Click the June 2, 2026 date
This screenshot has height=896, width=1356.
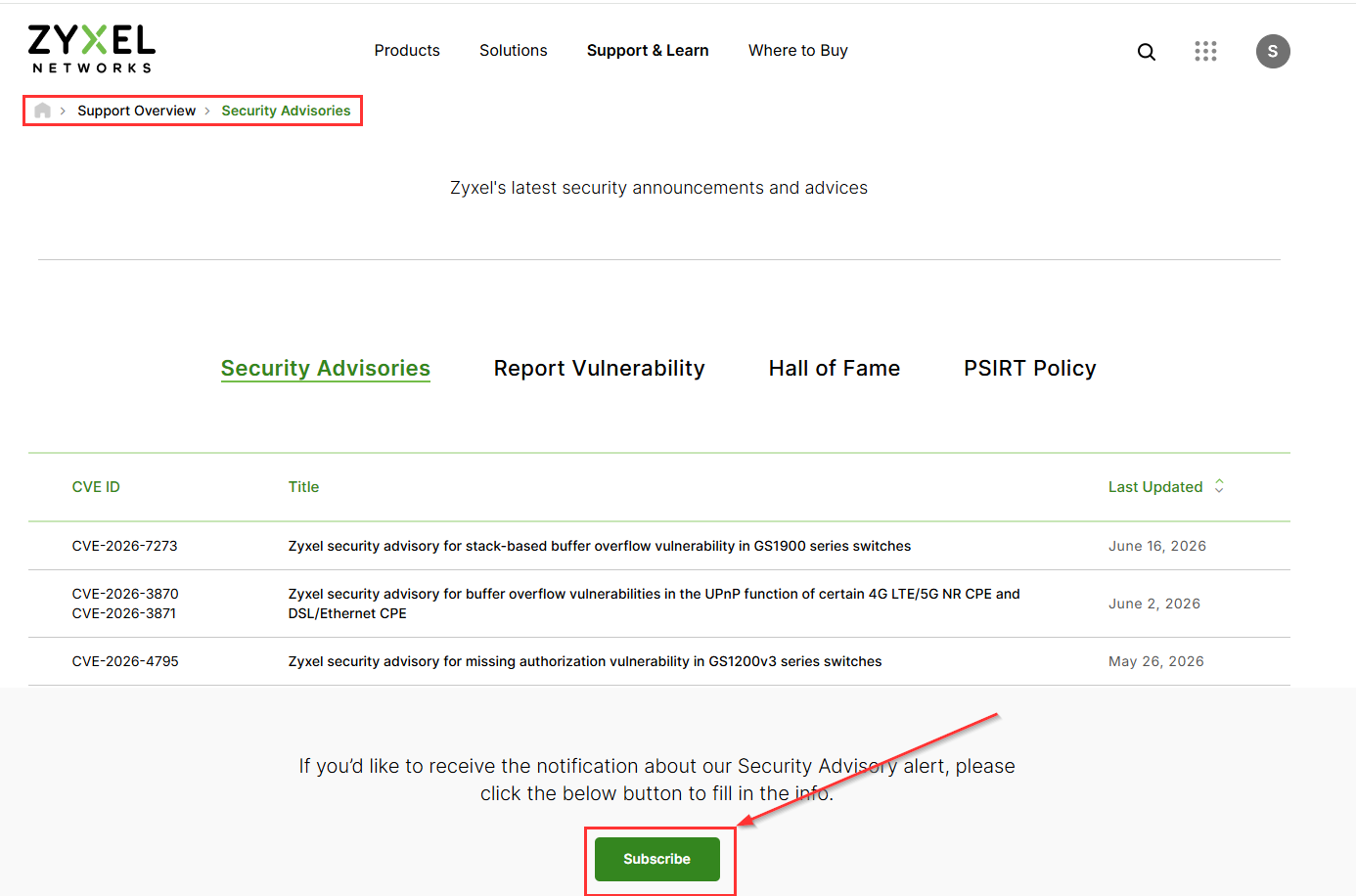1154,604
